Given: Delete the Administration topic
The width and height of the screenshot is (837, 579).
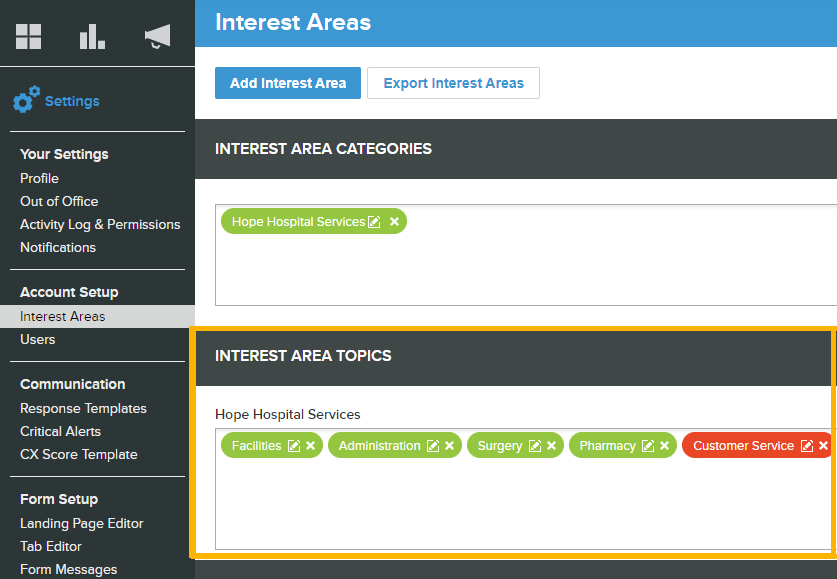Looking at the screenshot, I should (x=449, y=446).
